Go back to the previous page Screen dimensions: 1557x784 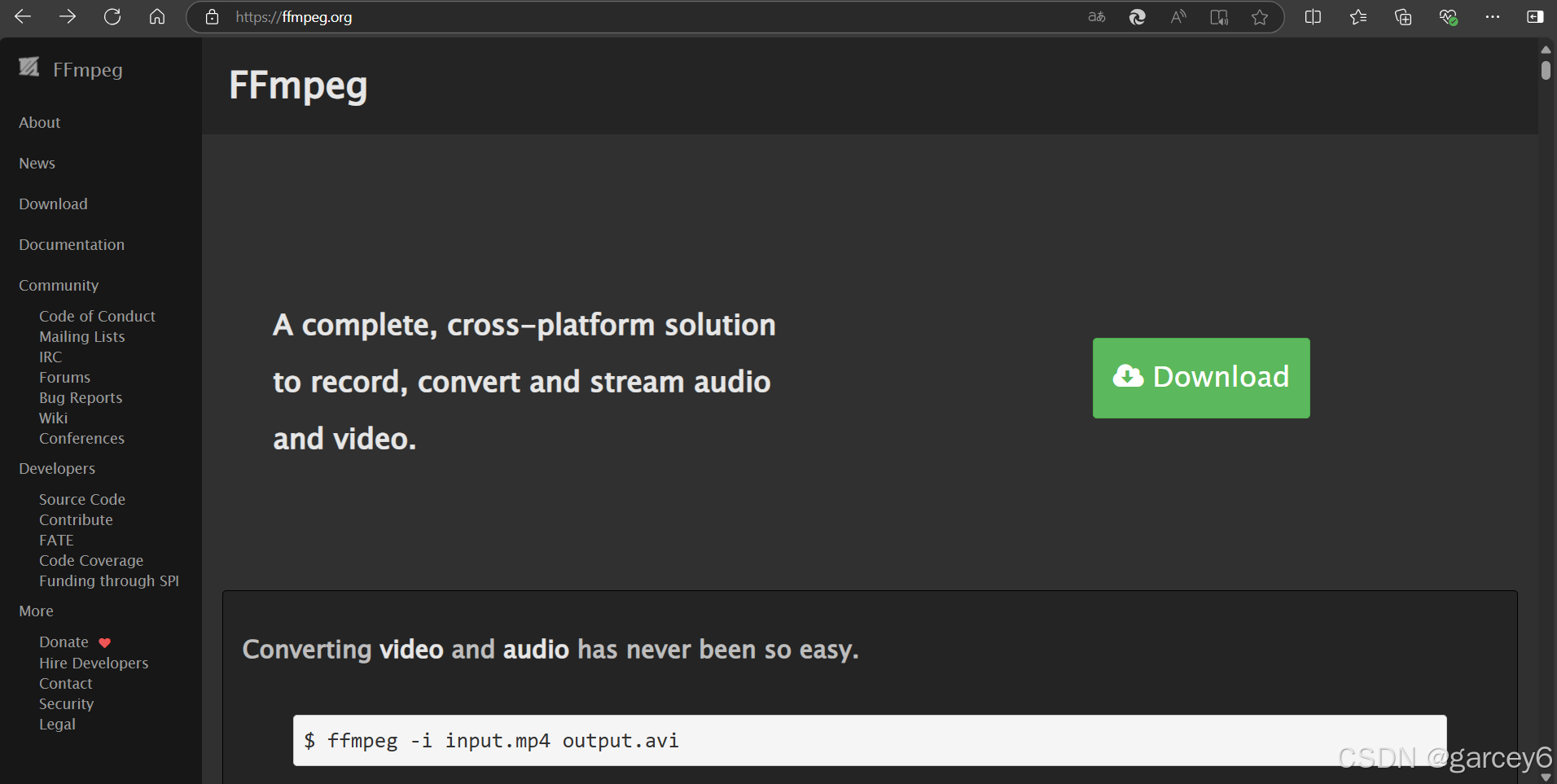click(23, 16)
